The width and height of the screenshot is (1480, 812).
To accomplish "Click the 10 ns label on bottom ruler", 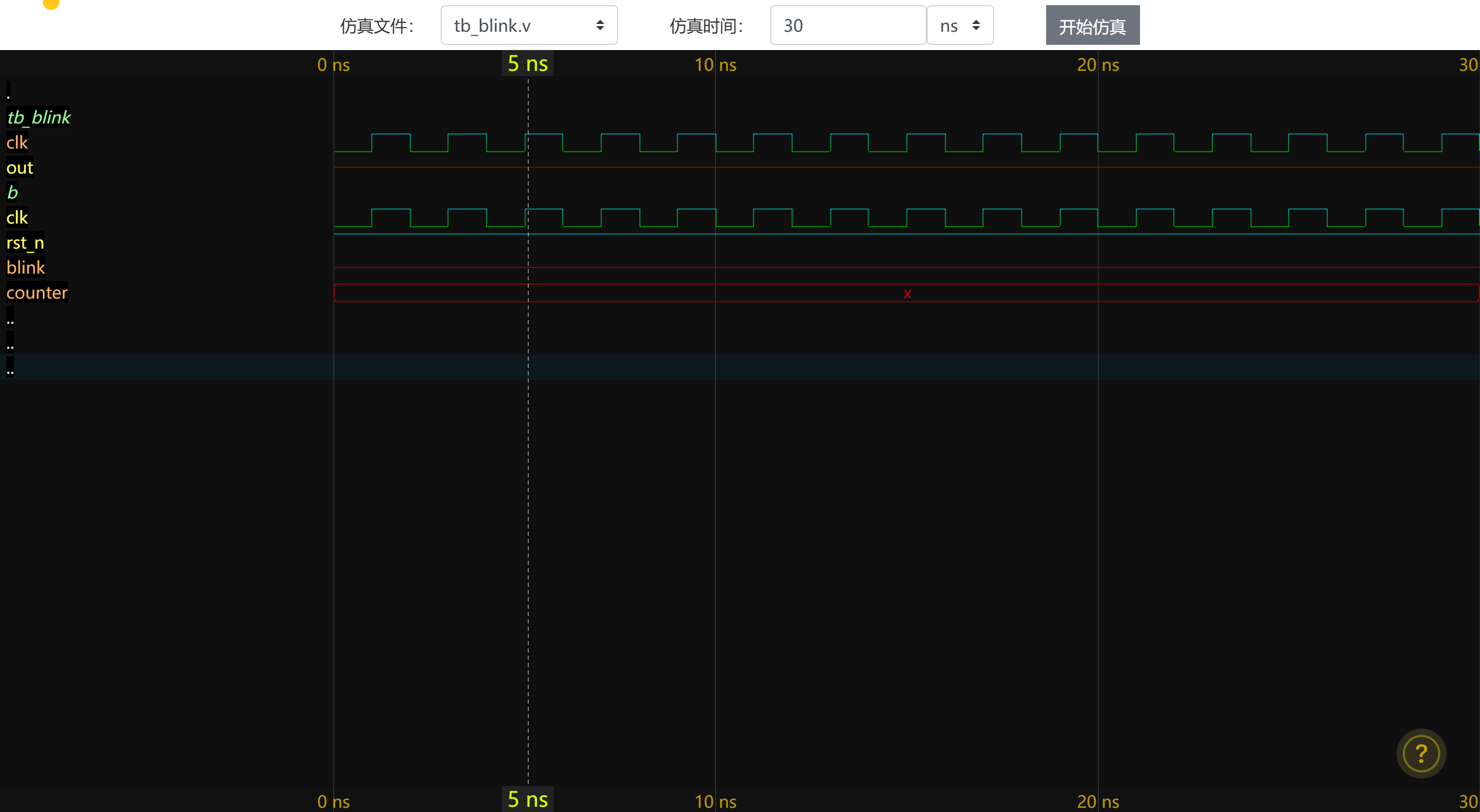I will click(x=715, y=802).
